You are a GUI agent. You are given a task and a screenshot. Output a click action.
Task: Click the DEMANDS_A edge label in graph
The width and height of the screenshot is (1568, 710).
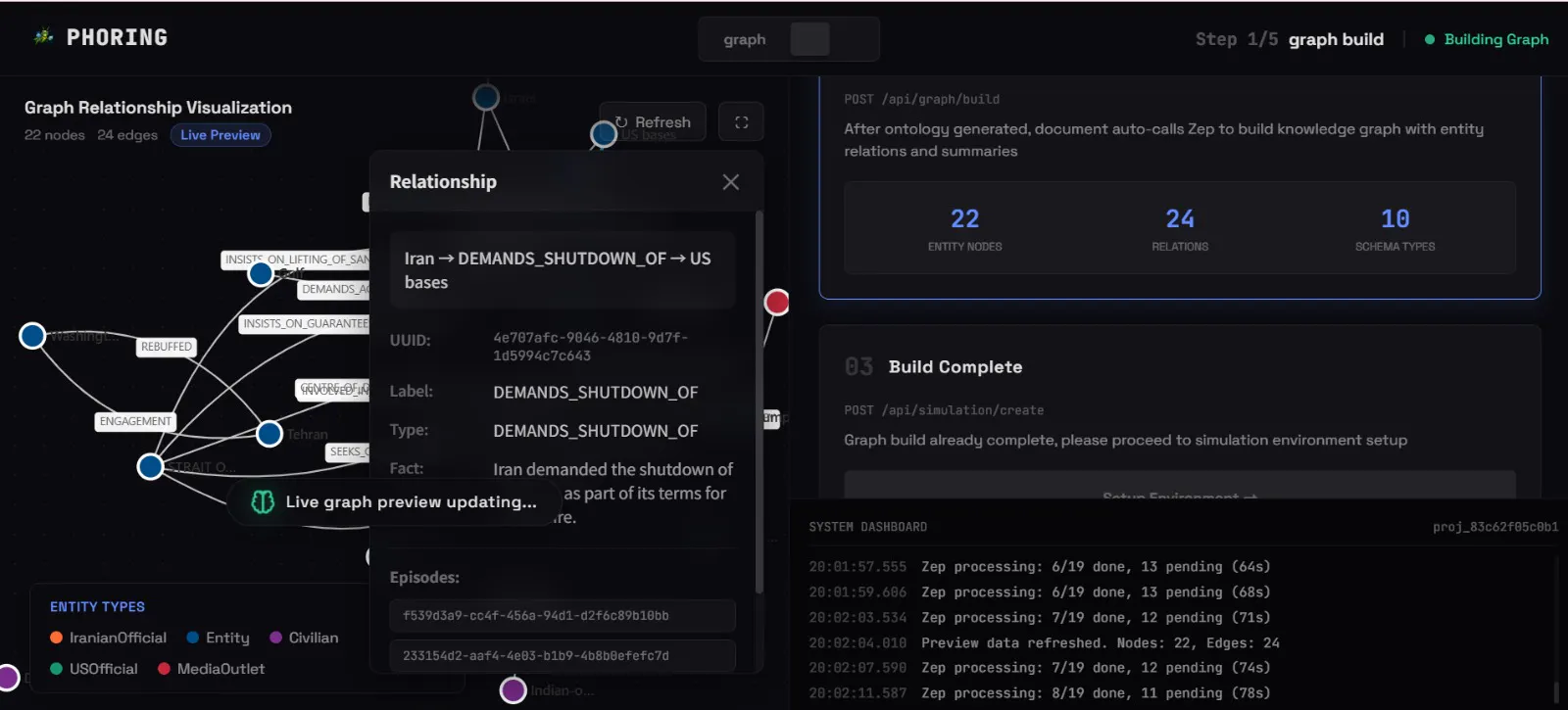pos(334,289)
